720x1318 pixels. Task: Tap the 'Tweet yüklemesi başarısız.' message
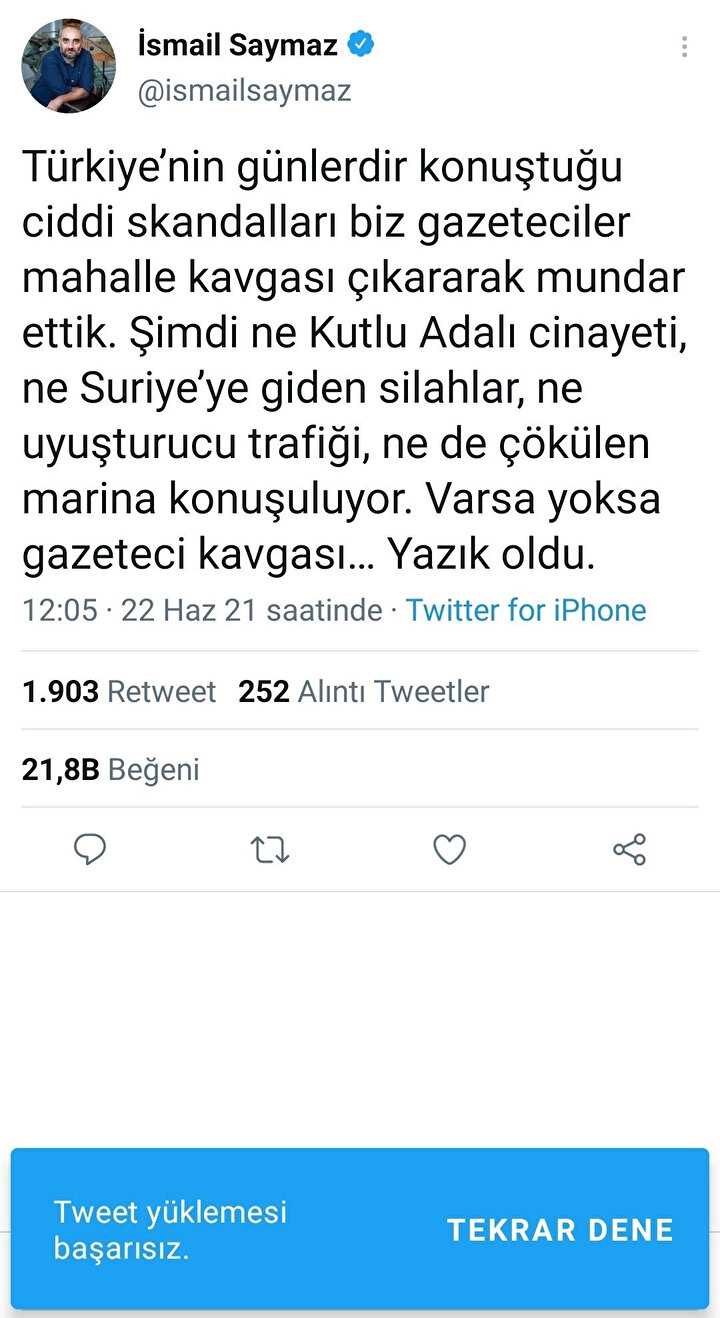click(170, 1229)
